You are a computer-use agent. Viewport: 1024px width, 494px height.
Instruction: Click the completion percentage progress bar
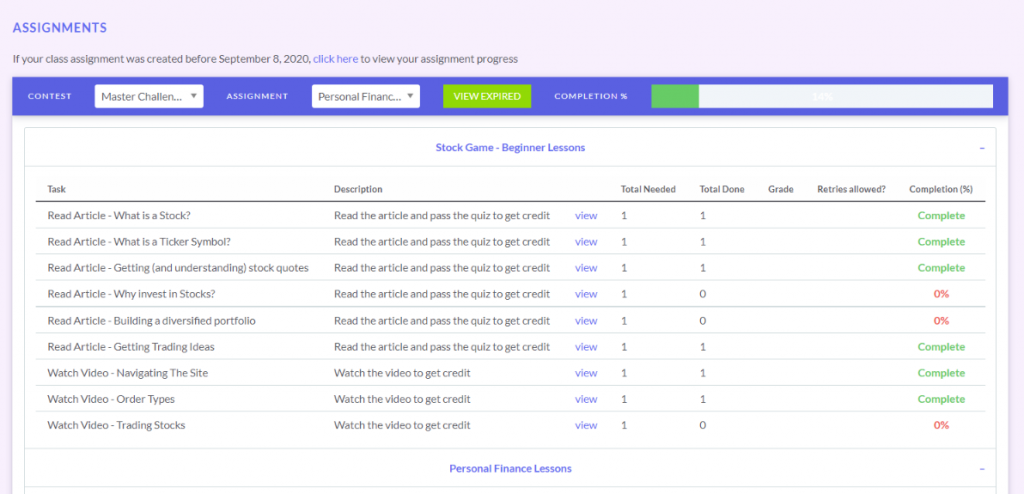pyautogui.click(x=822, y=96)
